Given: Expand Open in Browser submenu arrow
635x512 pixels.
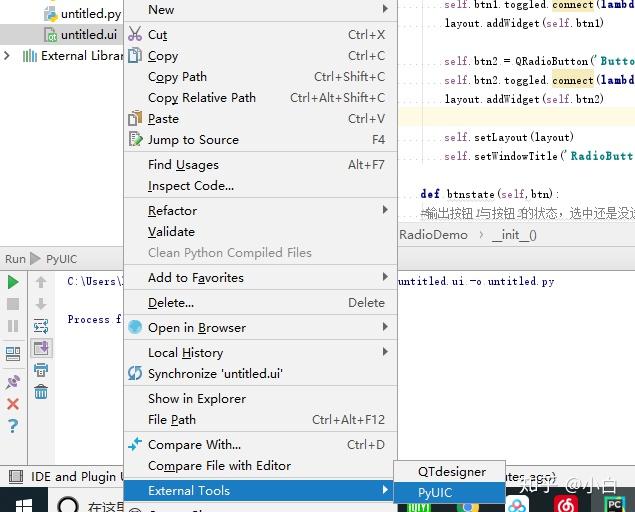Looking at the screenshot, I should pos(385,326).
